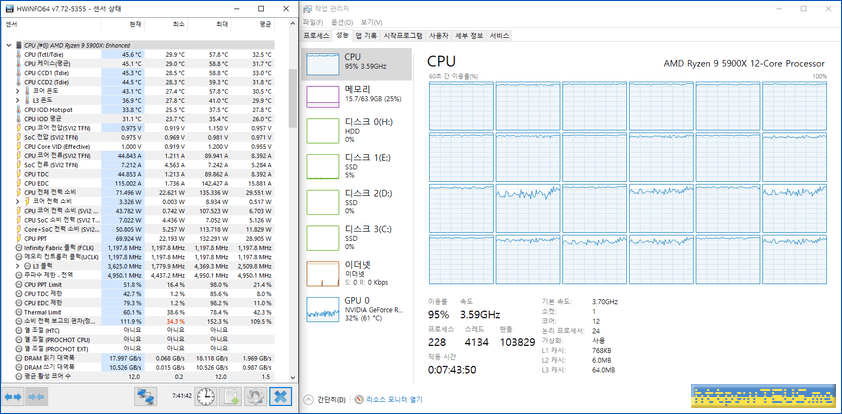Image resolution: width=842 pixels, height=414 pixels.
Task: Reset the elapsed time clock icon
Action: click(x=204, y=396)
